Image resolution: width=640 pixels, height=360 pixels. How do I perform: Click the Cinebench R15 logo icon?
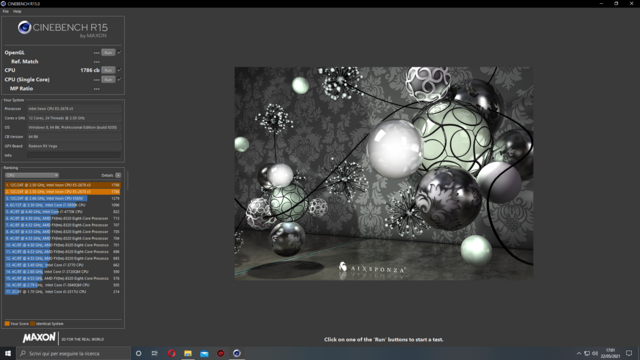click(x=24, y=27)
